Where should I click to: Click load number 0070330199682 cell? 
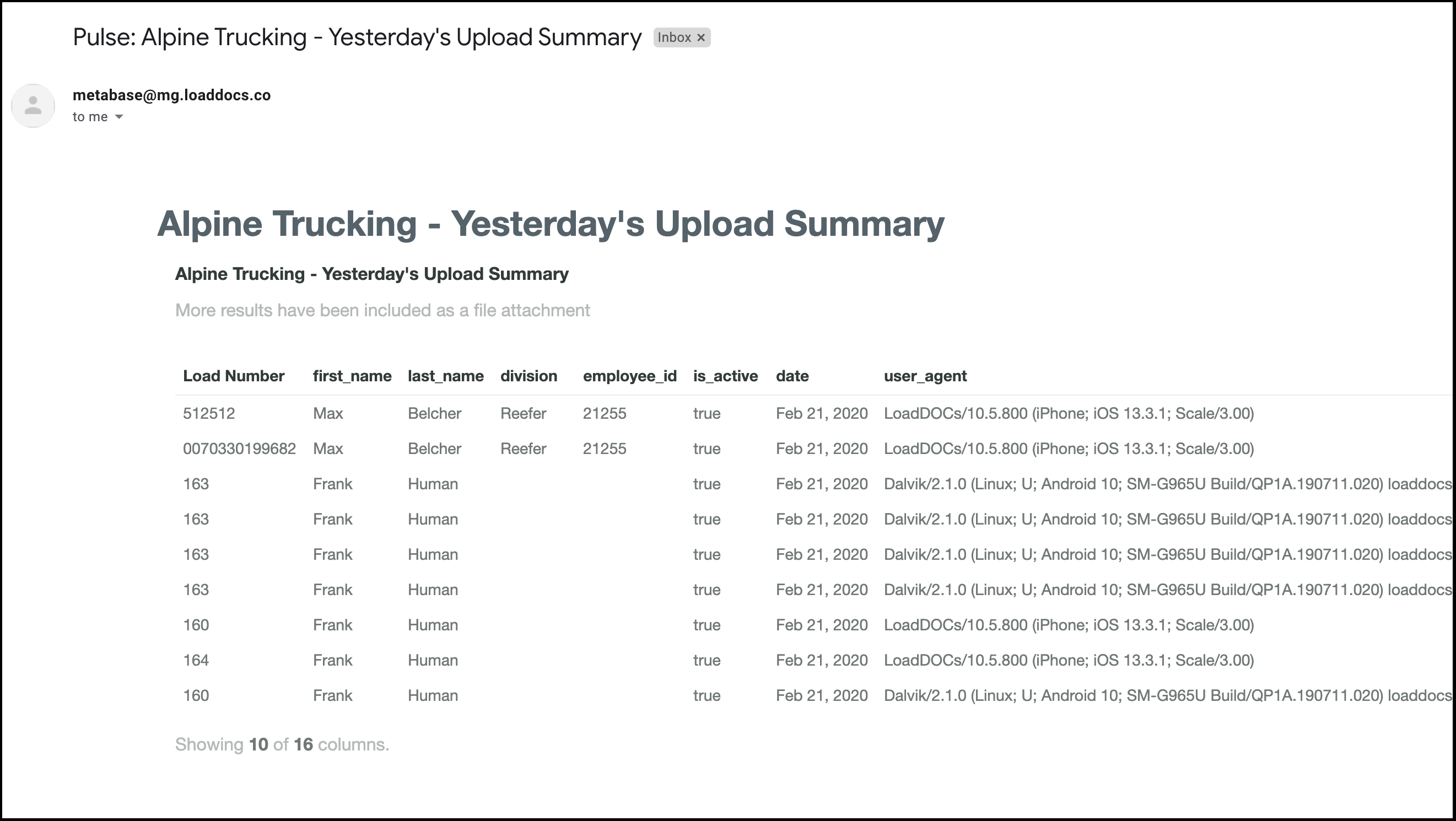(x=239, y=449)
